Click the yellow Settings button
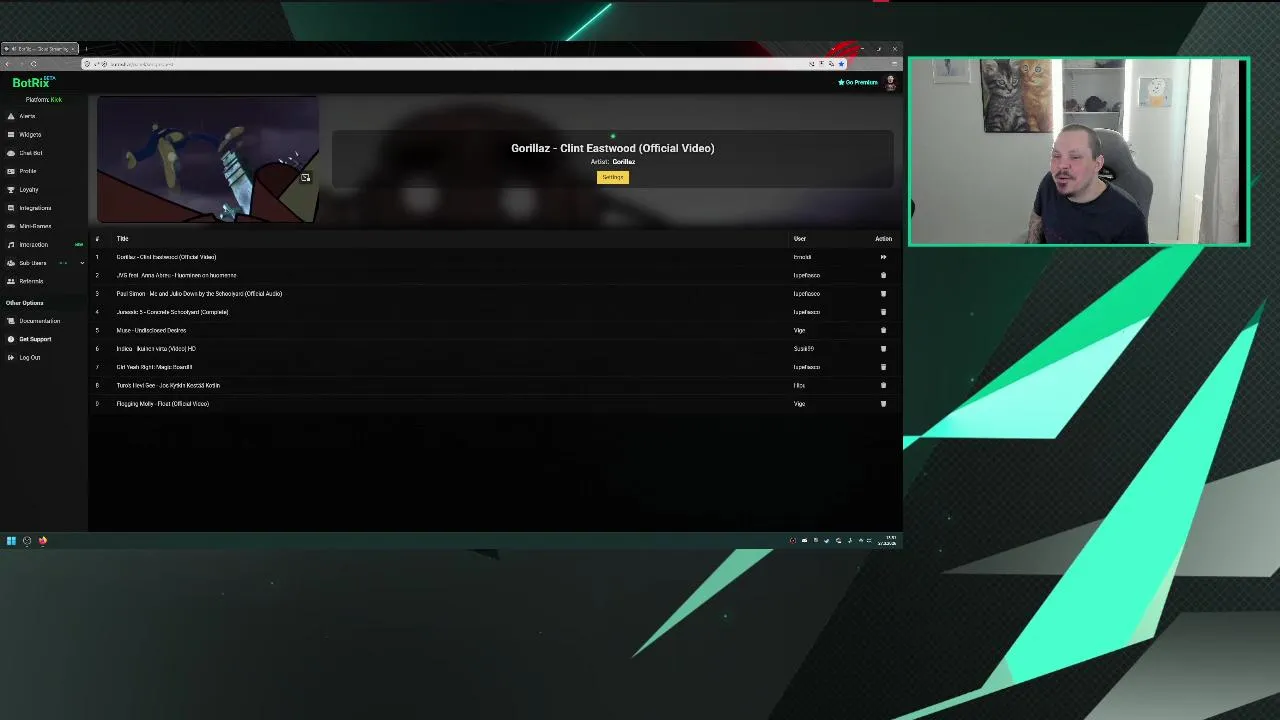1280x720 pixels. coord(613,177)
